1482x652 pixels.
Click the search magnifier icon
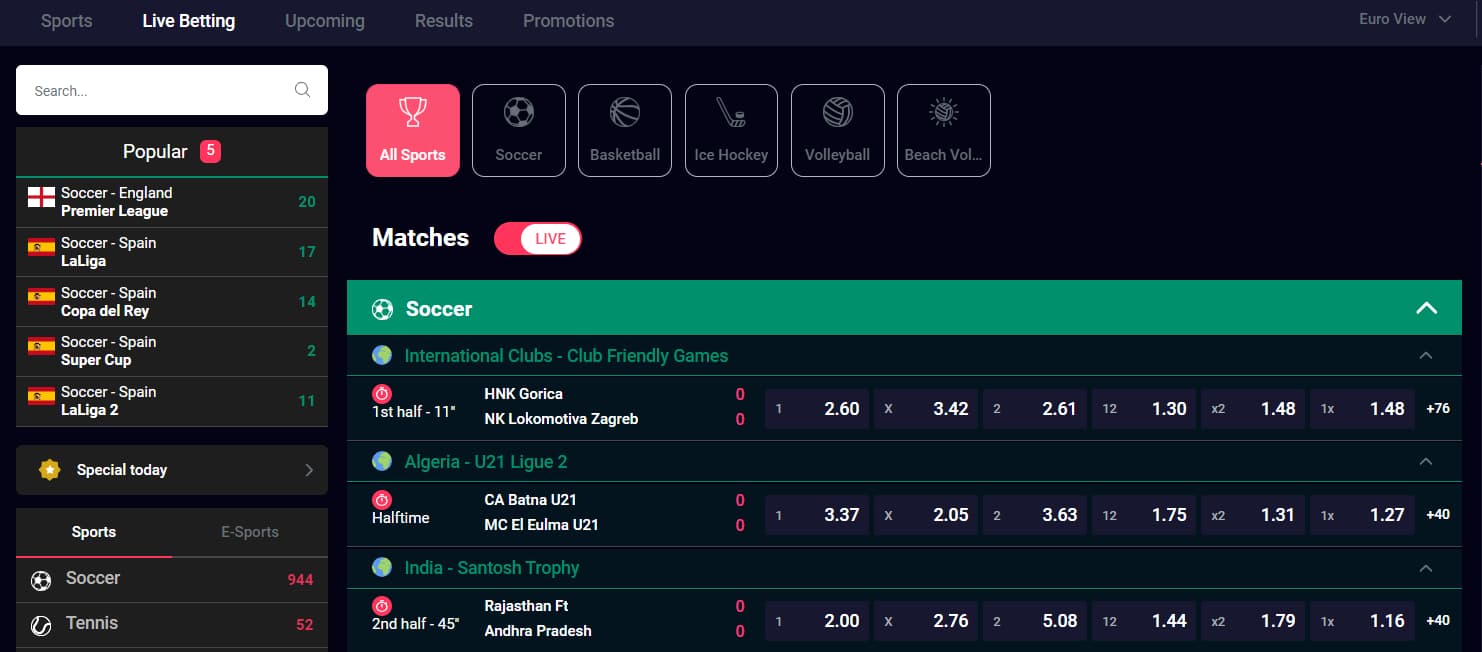tap(302, 90)
